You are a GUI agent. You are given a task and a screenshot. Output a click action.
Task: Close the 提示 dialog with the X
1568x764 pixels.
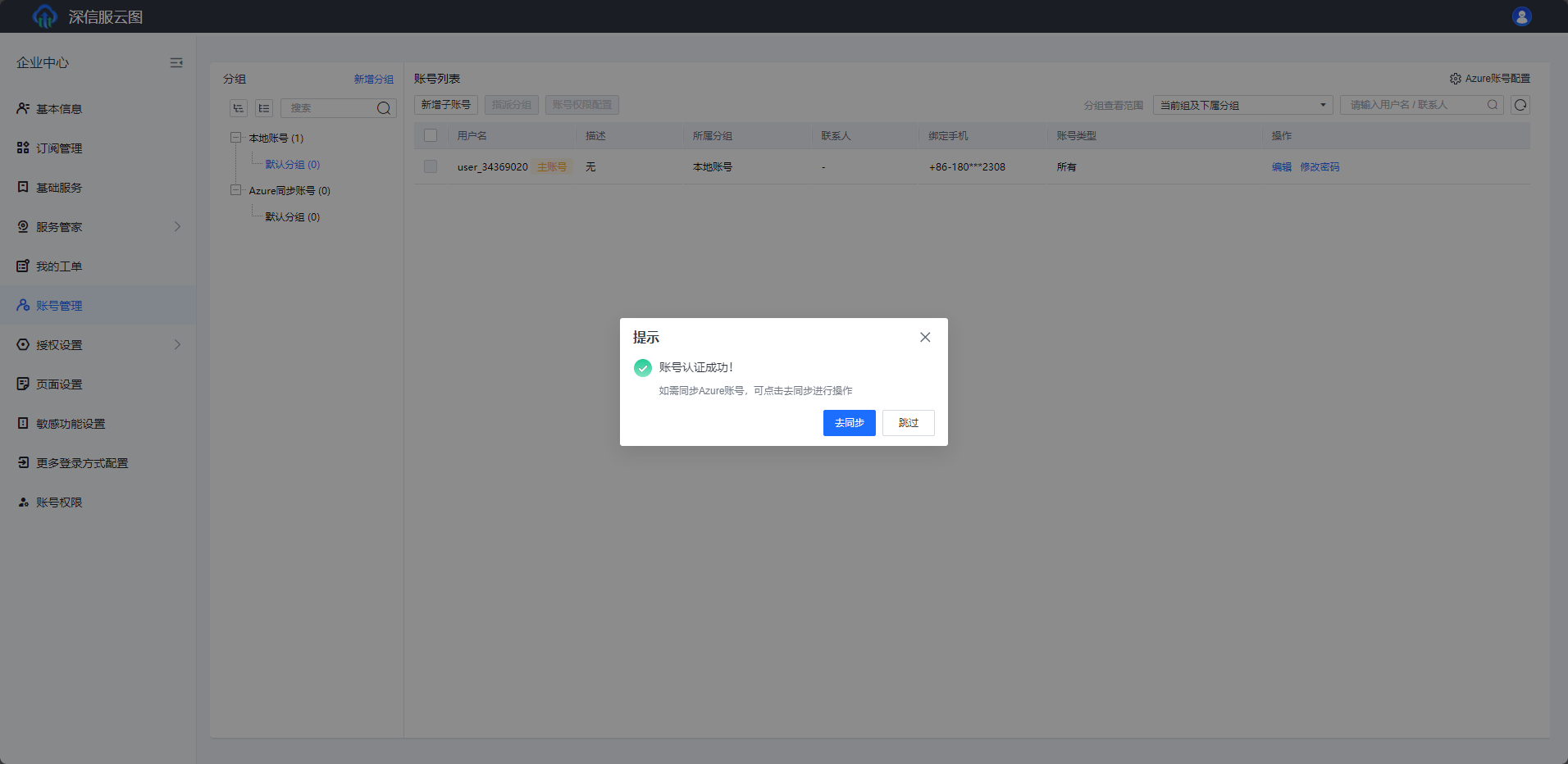925,337
